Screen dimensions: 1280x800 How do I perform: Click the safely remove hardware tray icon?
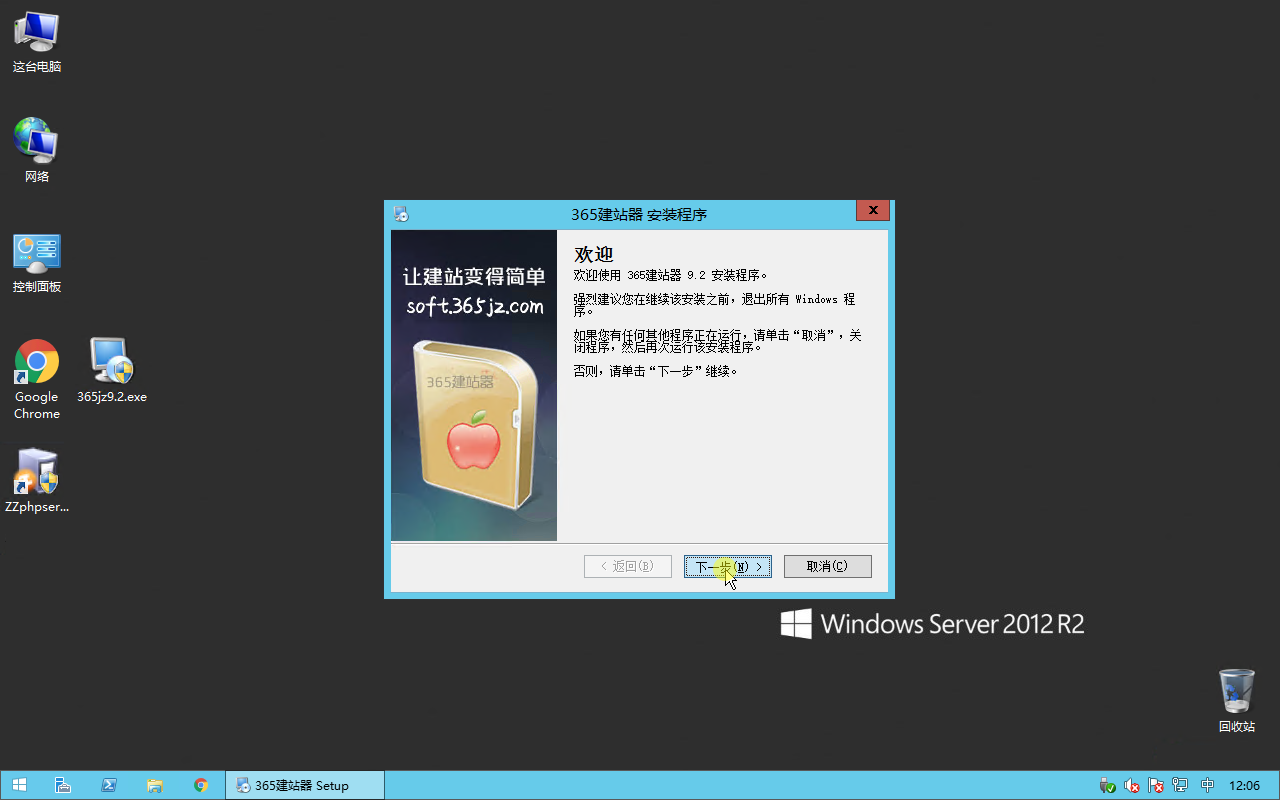tap(1107, 786)
